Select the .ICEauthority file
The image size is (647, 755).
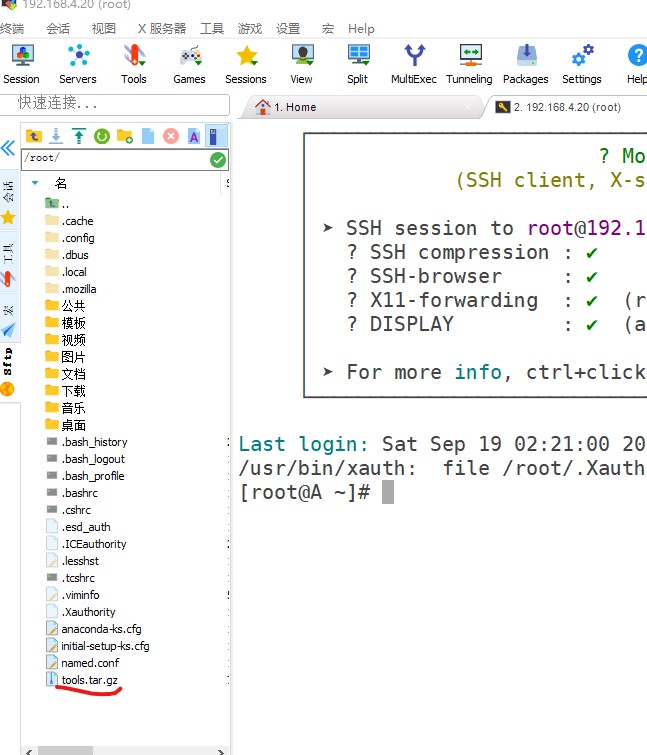coord(87,544)
